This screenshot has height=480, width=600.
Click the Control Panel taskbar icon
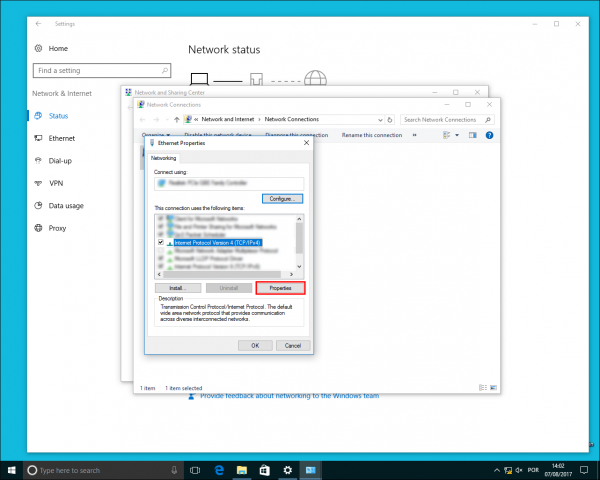click(310, 470)
